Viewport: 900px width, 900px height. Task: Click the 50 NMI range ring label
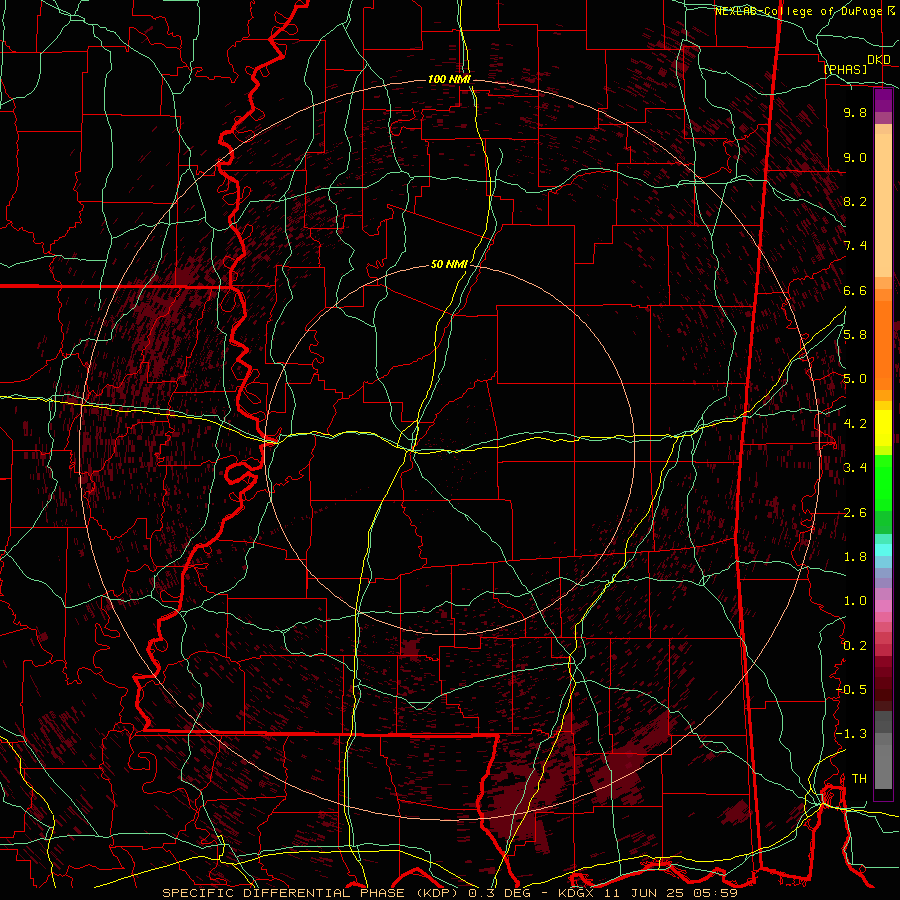(x=449, y=264)
